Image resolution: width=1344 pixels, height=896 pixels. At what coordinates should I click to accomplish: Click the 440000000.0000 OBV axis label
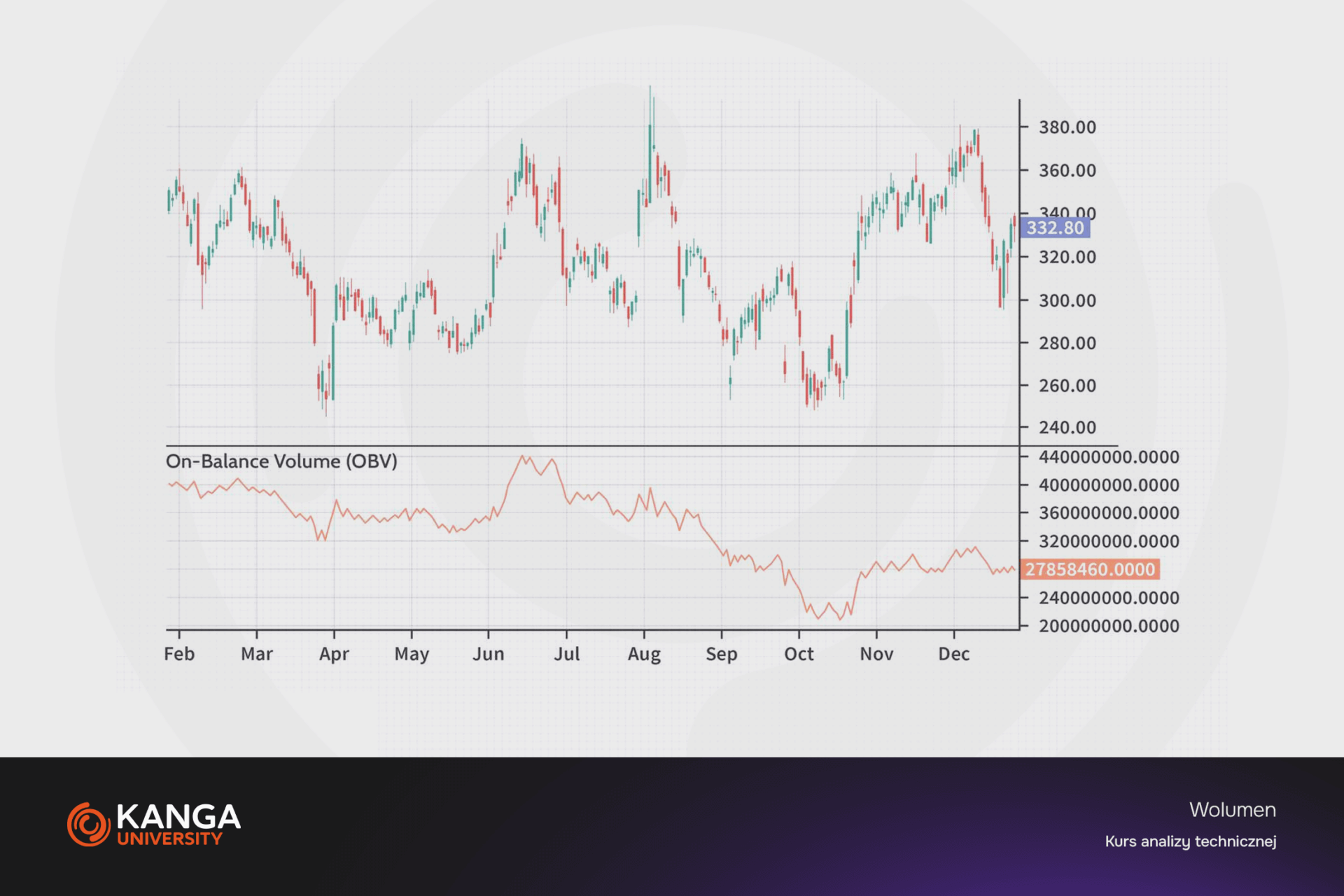click(x=1109, y=457)
